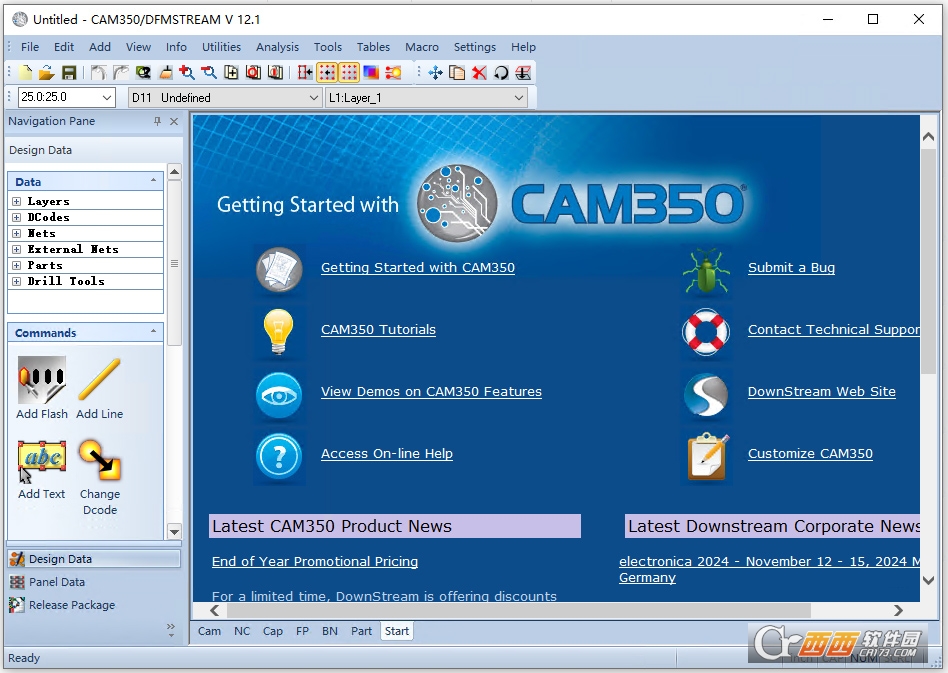Viewport: 948px width, 673px height.
Task: Open the Macro menu
Action: point(422,47)
